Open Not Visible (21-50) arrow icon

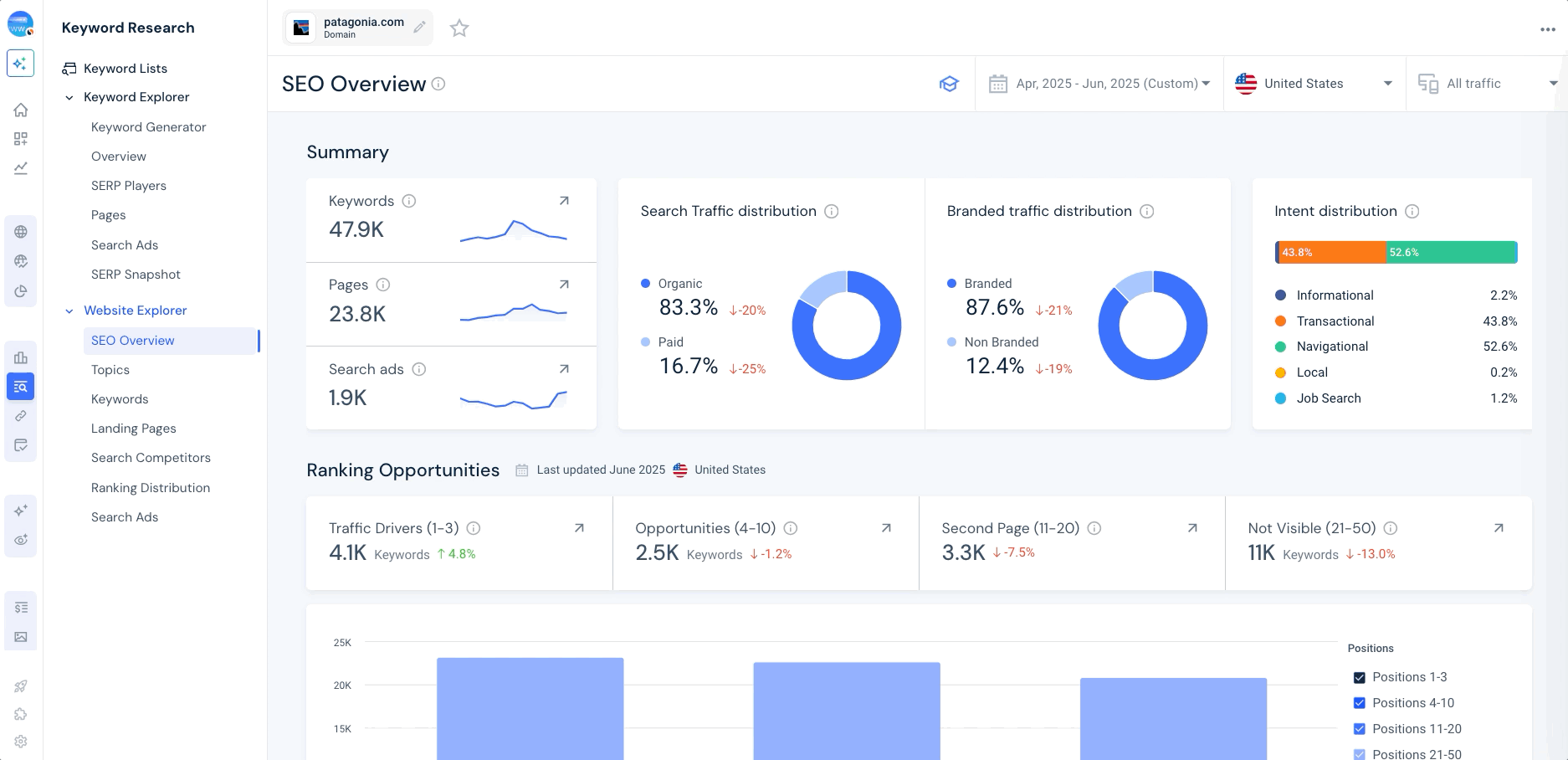pos(1499,528)
